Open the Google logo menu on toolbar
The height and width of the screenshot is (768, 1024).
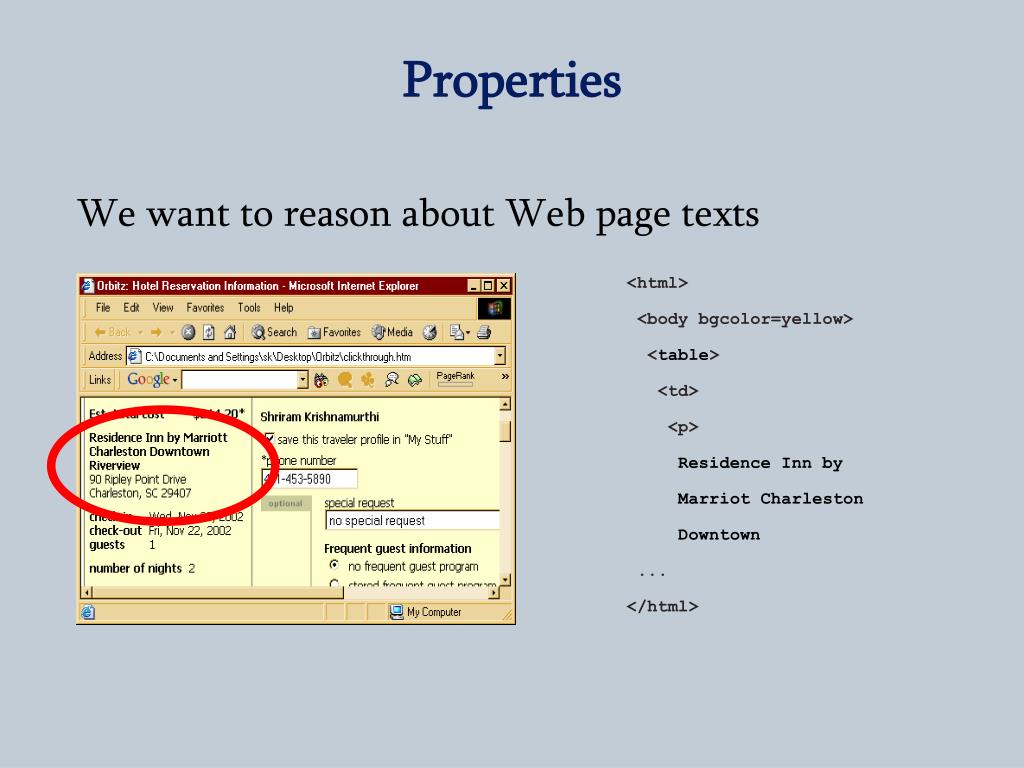pos(152,379)
